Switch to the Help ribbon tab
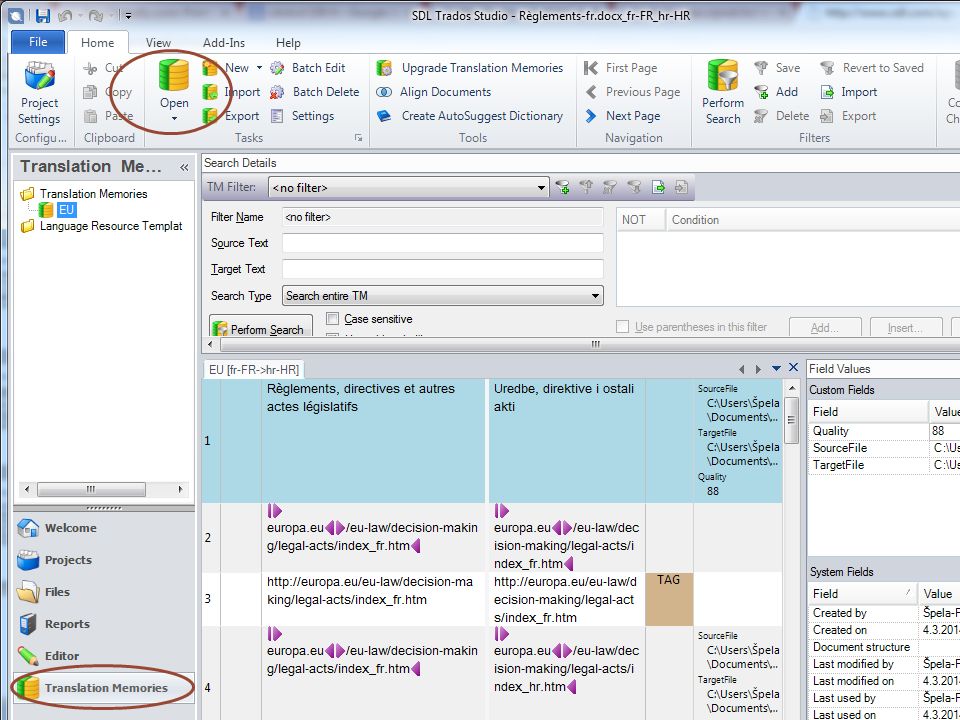The width and height of the screenshot is (960, 720). pyautogui.click(x=288, y=43)
